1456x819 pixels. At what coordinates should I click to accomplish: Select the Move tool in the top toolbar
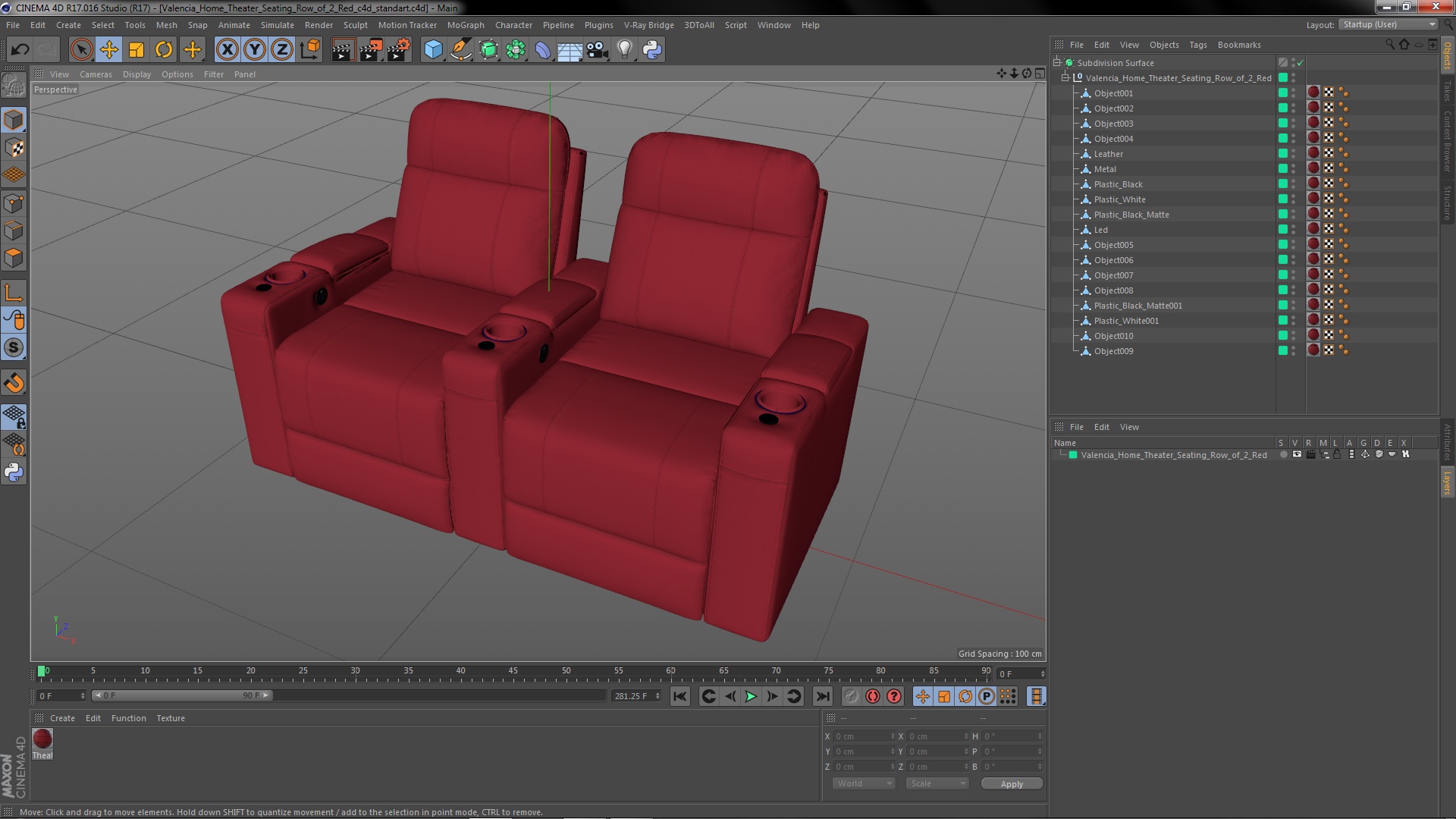click(x=108, y=50)
